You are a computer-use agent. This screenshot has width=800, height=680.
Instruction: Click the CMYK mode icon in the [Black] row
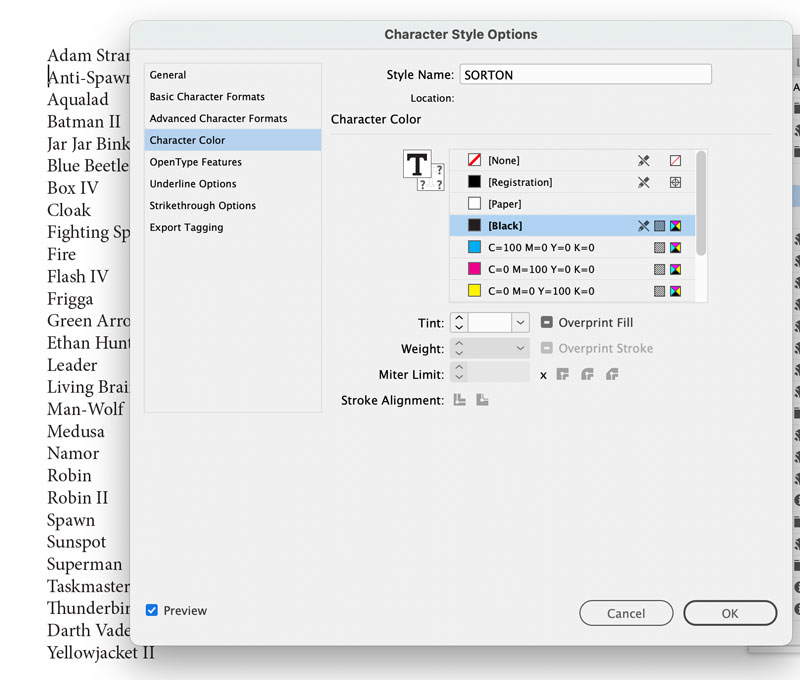676,226
